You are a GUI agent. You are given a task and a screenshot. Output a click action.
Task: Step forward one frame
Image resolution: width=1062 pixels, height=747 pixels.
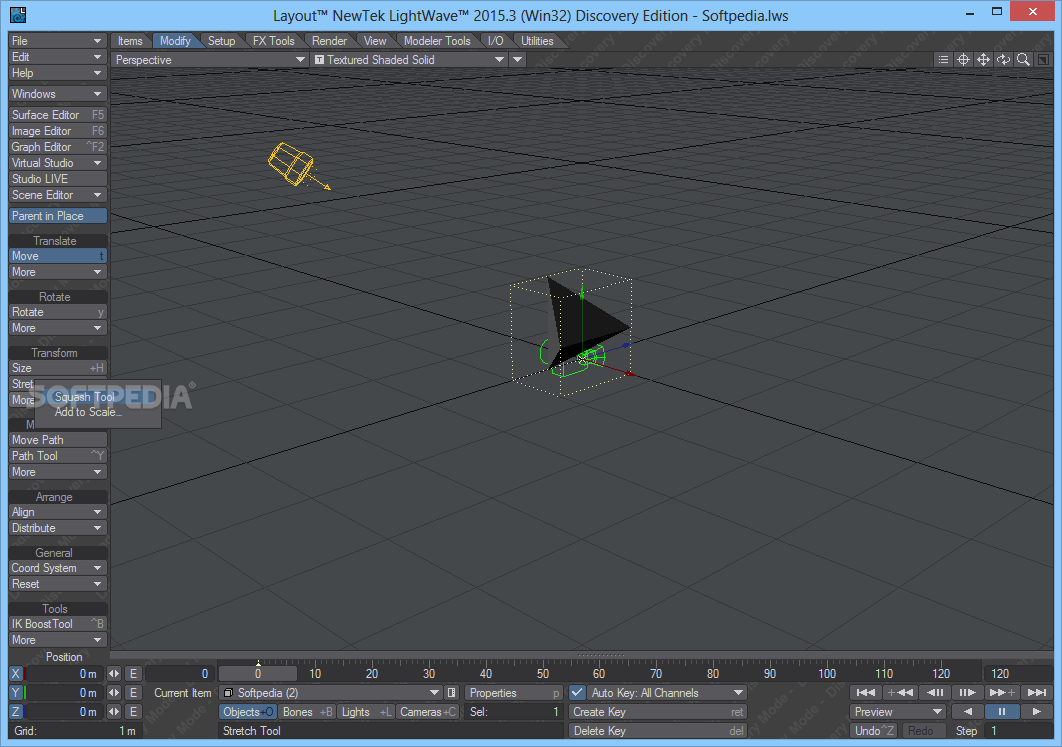[968, 692]
